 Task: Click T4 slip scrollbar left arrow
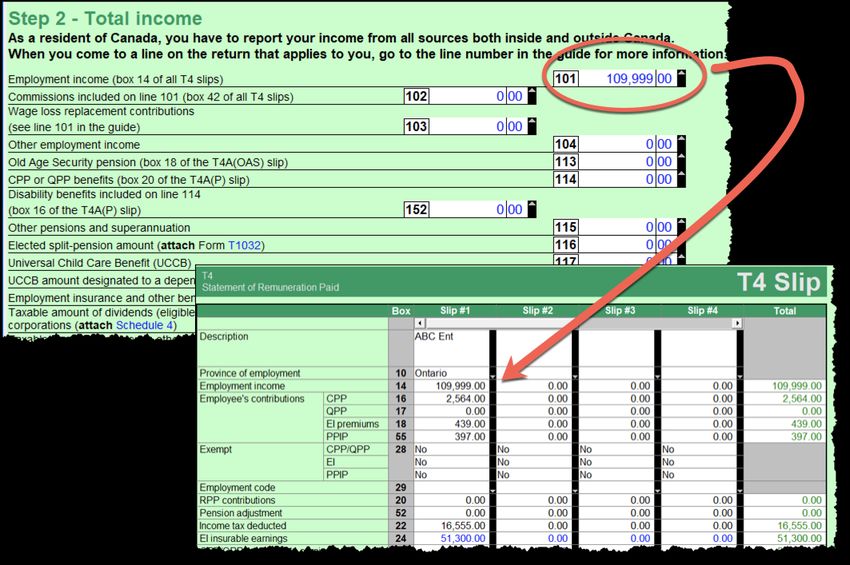[x=420, y=323]
